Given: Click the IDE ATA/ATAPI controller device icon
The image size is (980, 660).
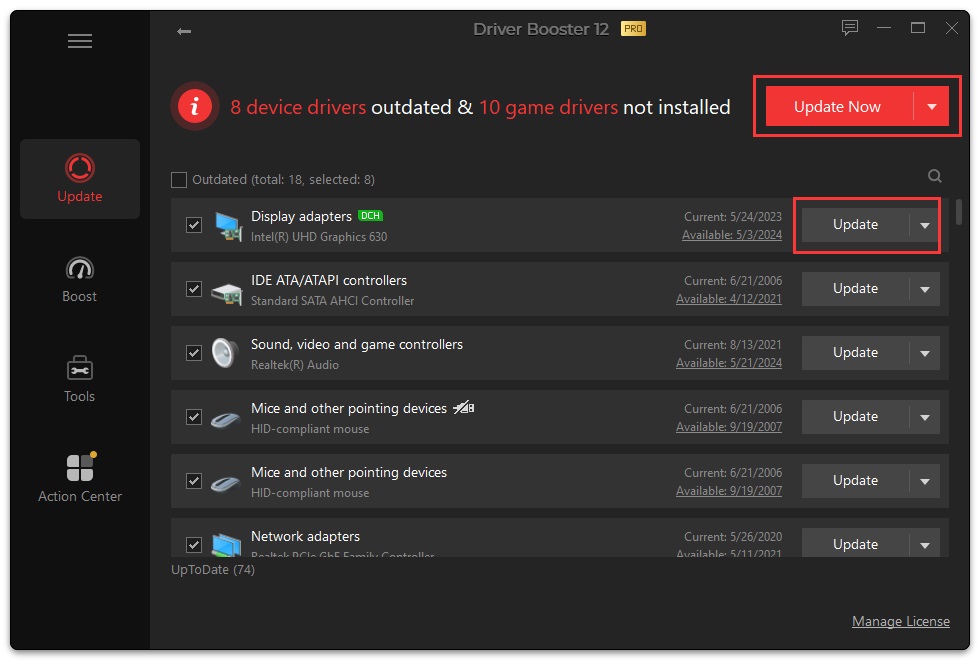Looking at the screenshot, I should pos(227,293).
